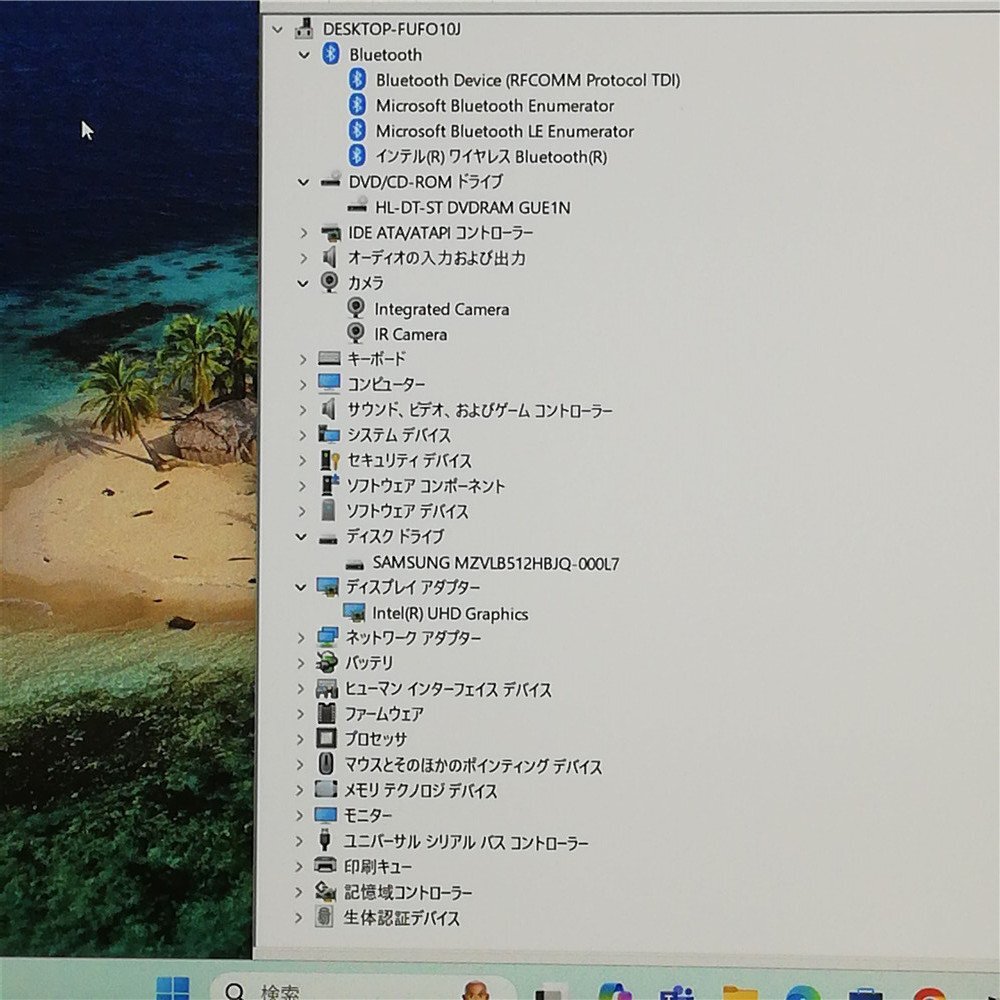
Task: Select HL-DT-ST DVDRAM GUE1N
Action: [473, 208]
